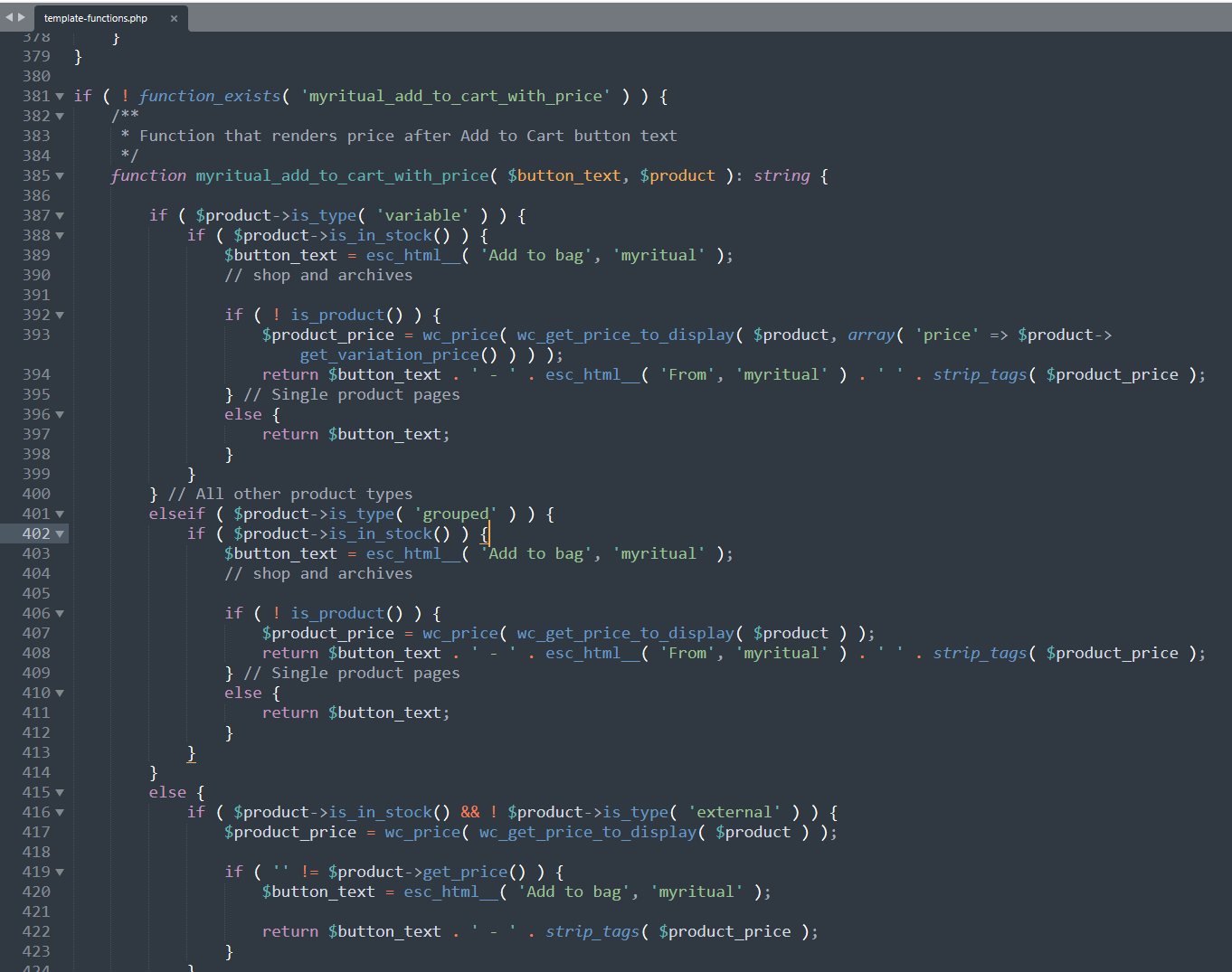Viewport: 1232px width, 972px height.
Task: Click the previous tab left arrow
Action: click(x=9, y=17)
